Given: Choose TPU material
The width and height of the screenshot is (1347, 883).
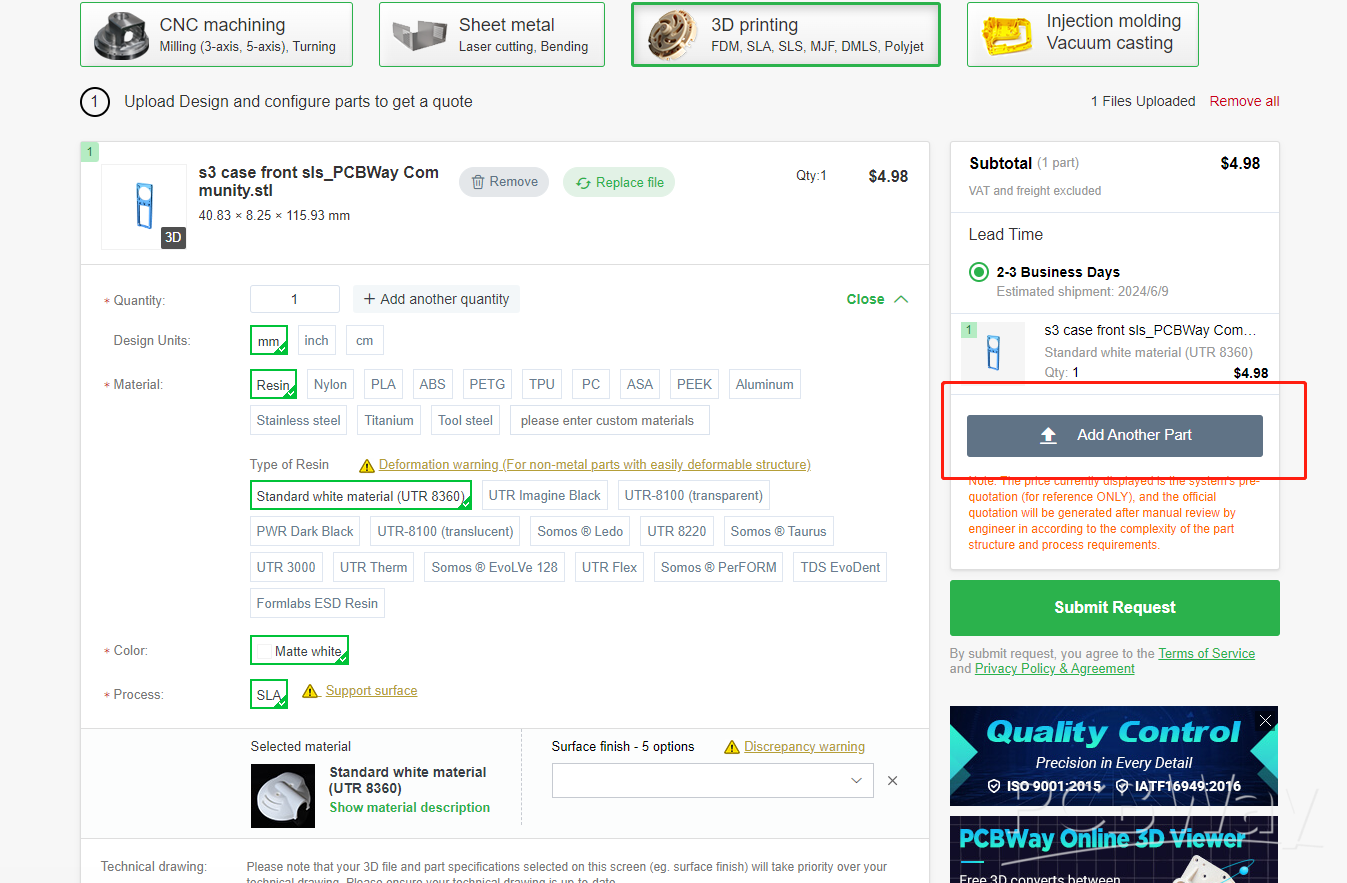Looking at the screenshot, I should [x=542, y=384].
